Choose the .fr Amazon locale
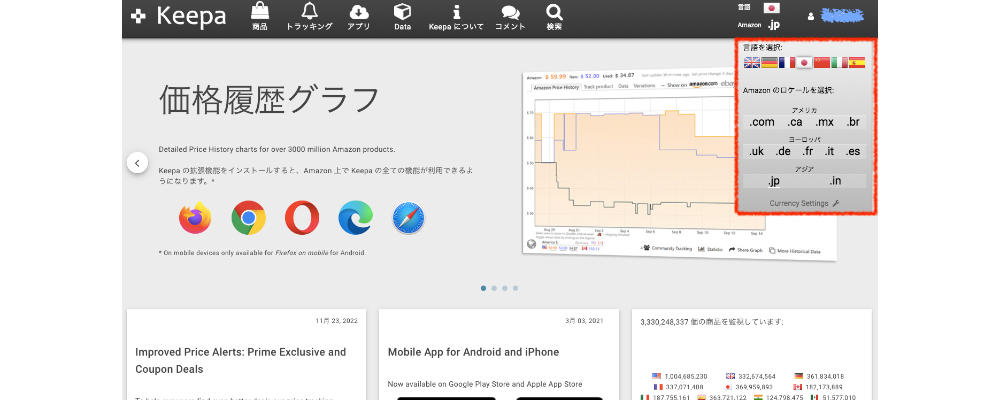Screen dimensions: 1000x400 pyautogui.click(x=807, y=151)
